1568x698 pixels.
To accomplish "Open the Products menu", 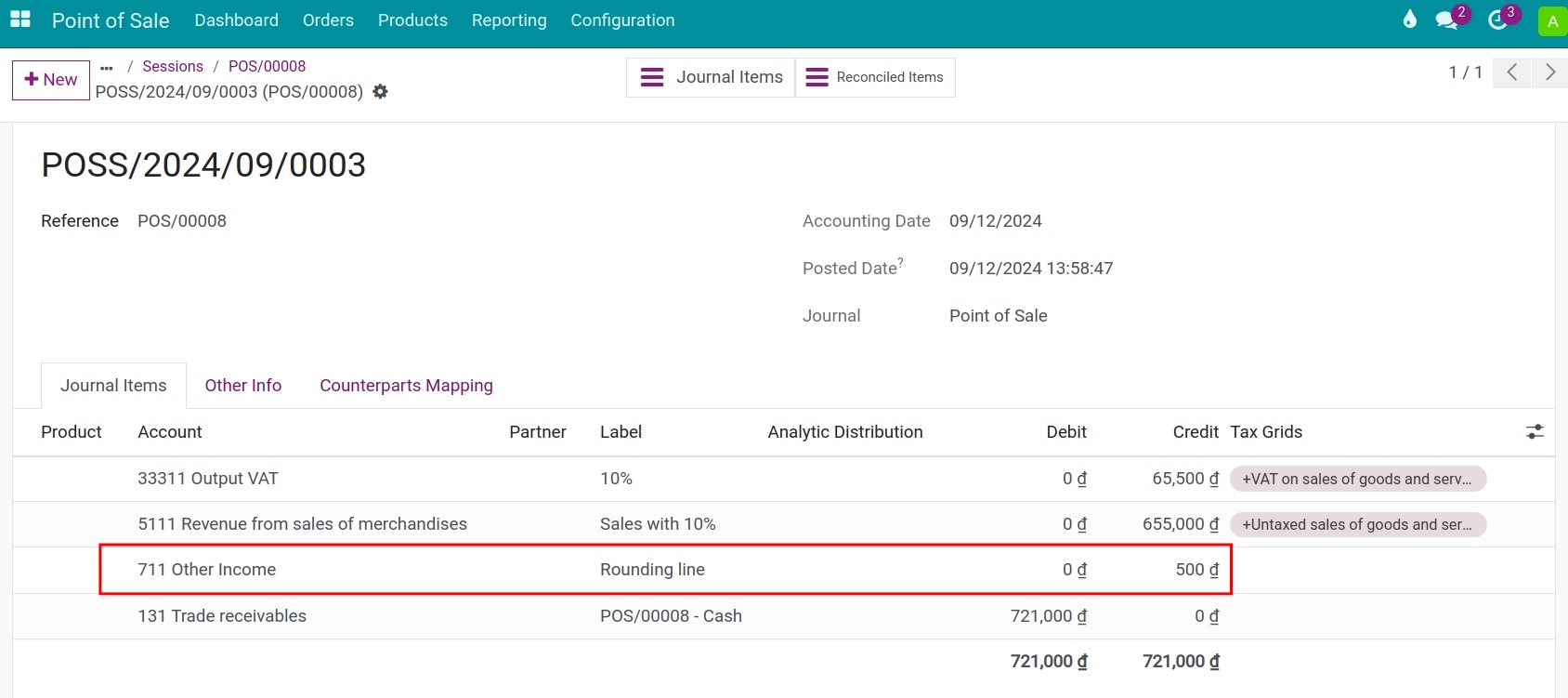I will click(412, 20).
